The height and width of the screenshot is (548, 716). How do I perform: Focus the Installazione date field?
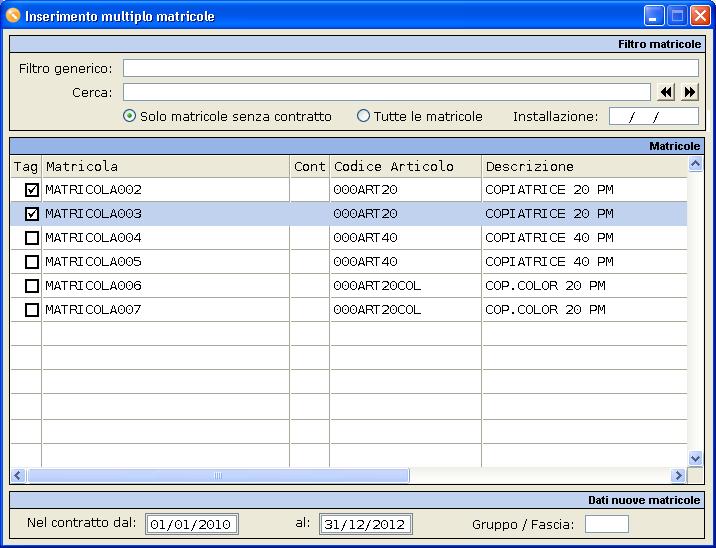click(653, 116)
